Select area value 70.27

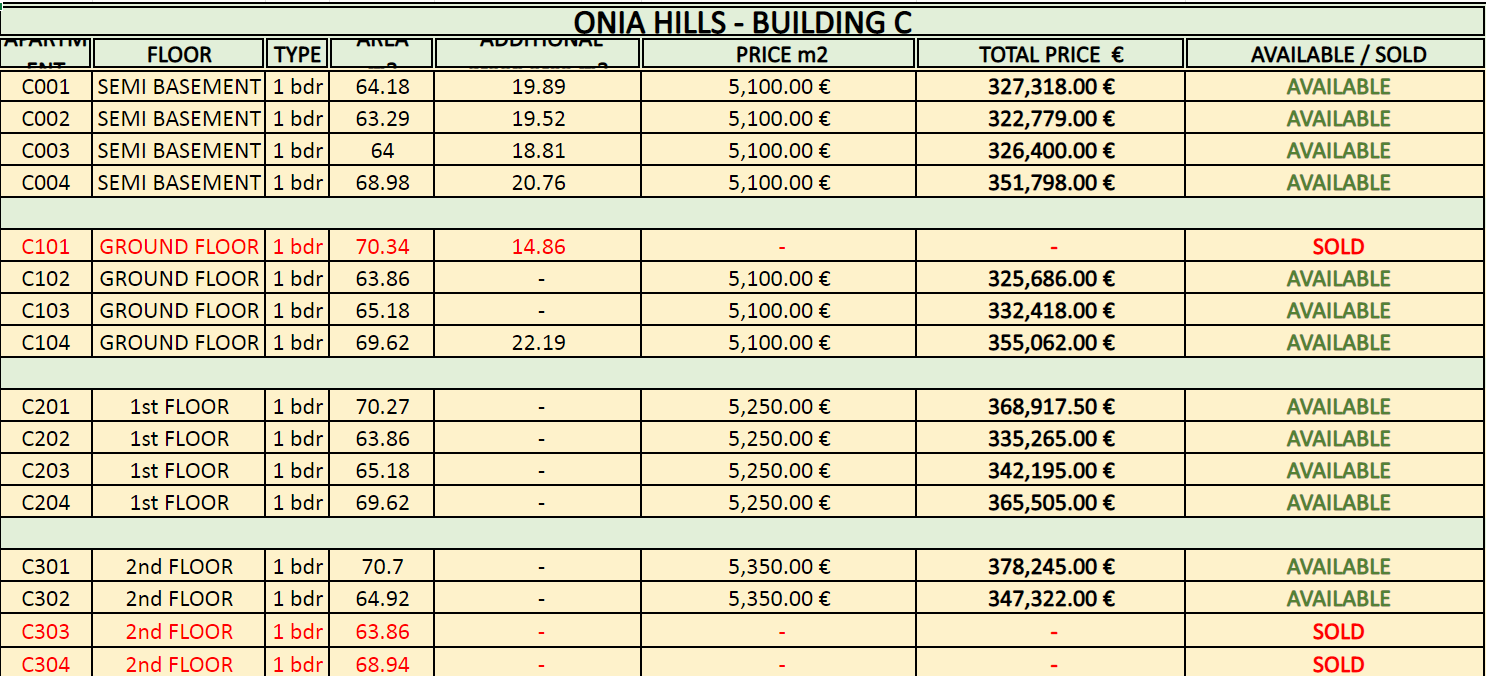[x=382, y=407]
